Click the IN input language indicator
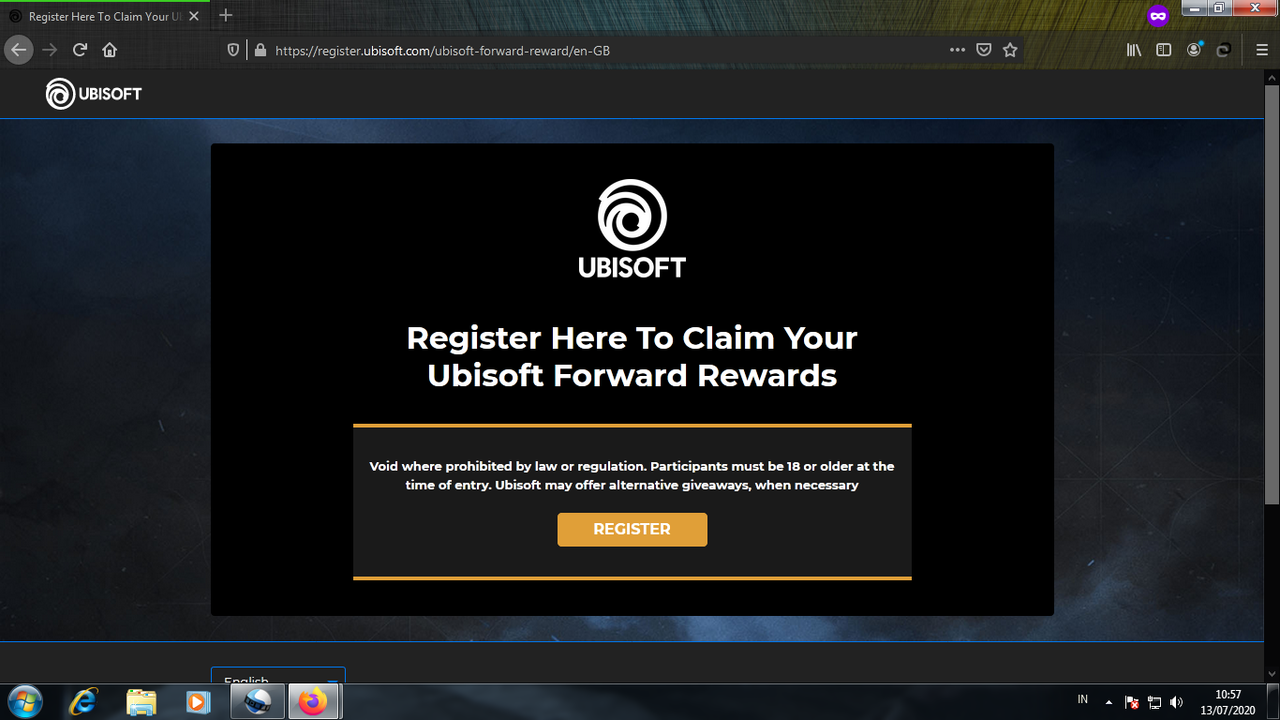This screenshot has height=720, width=1280. pos(1083,698)
